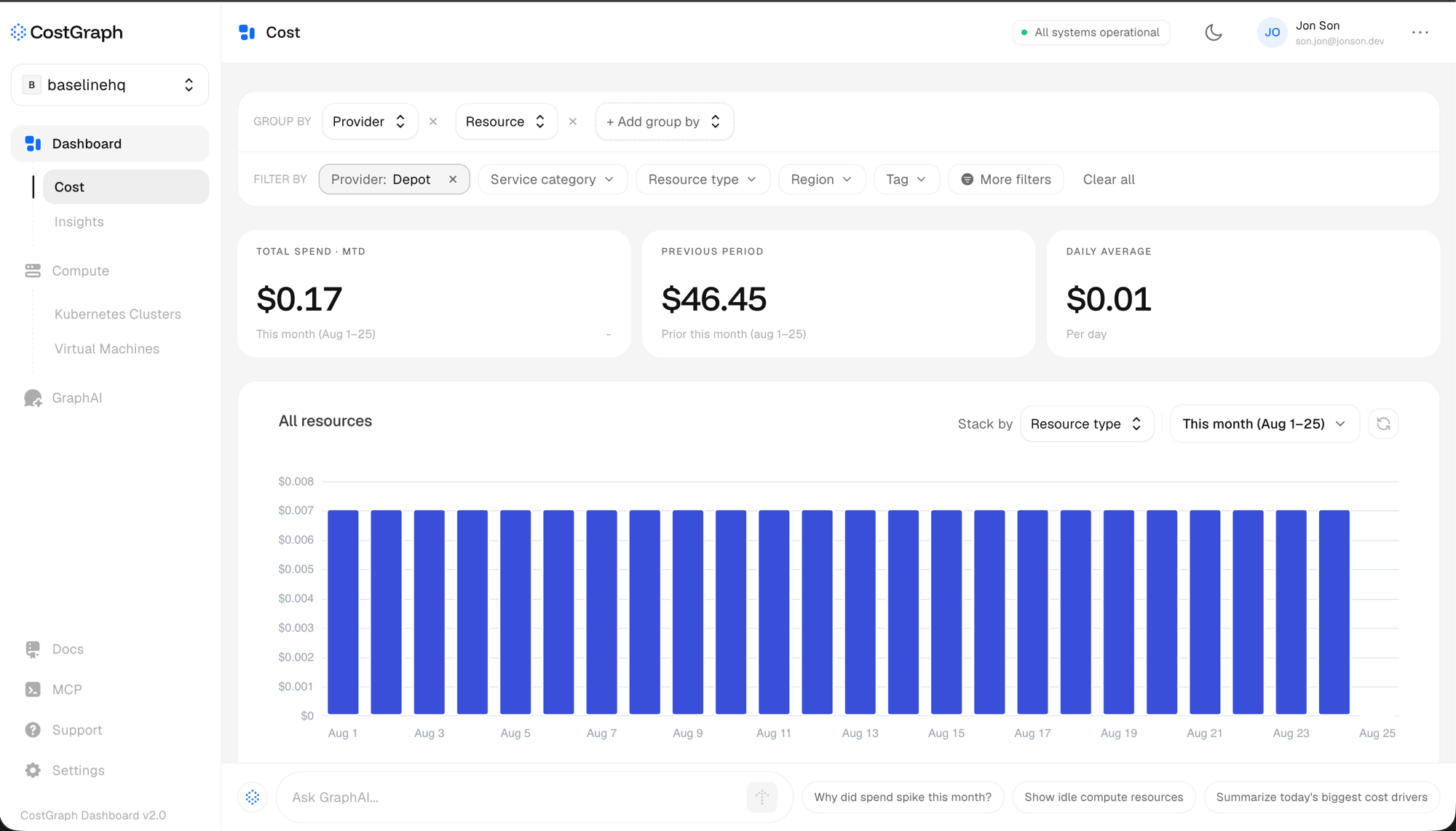Open the Provider group by dropdown
Screen dimensions: 1456x831
click(370, 122)
